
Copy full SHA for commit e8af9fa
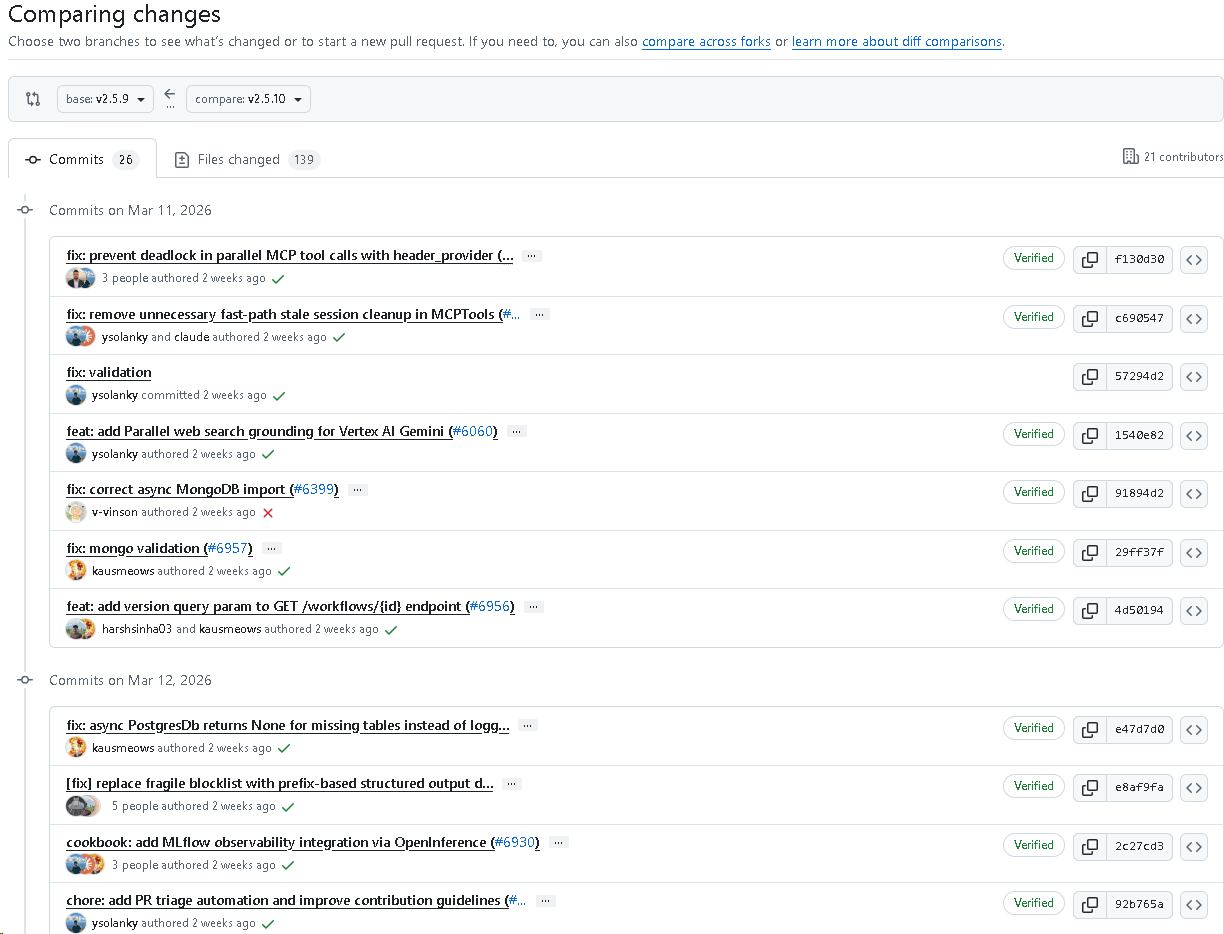tap(1090, 788)
